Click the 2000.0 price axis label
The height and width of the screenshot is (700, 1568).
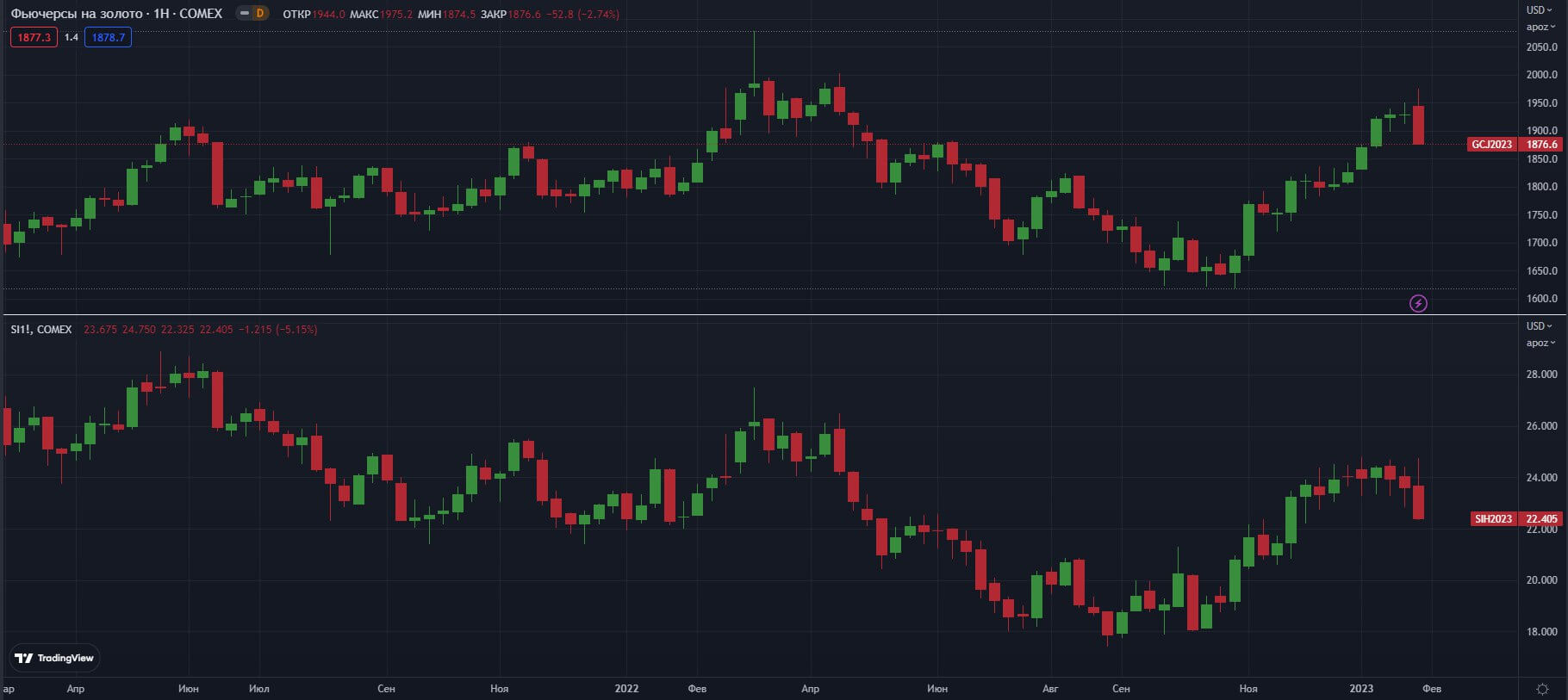point(1542,75)
